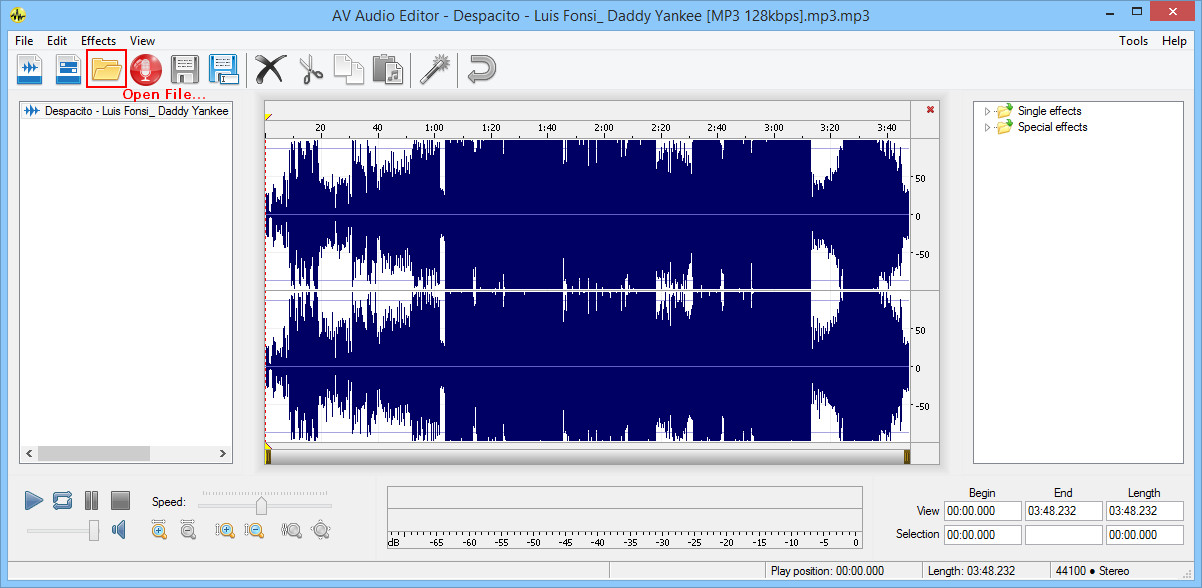
Task: Apply effects with the magic wand icon
Action: tap(434, 69)
